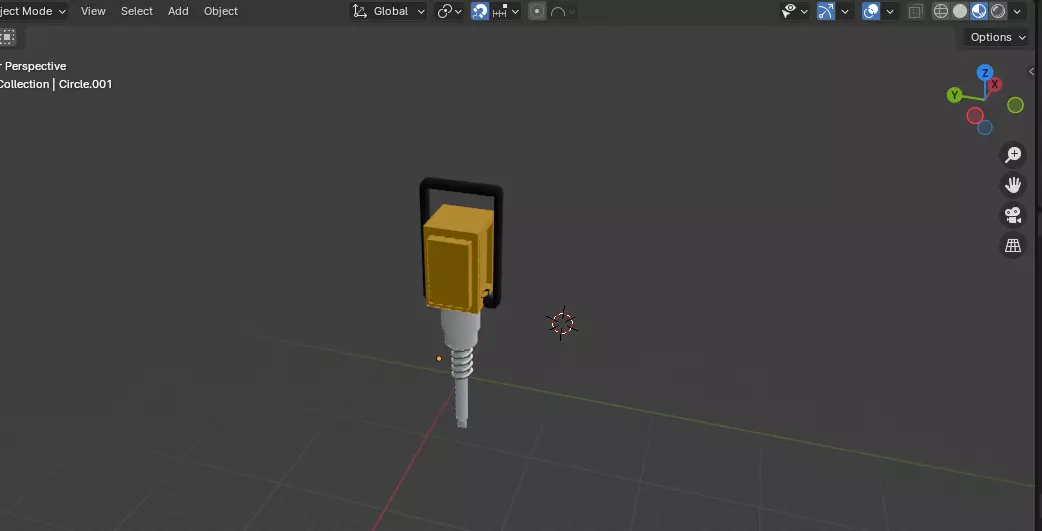Open the gizmos options dropdown arrow

pyautogui.click(x=845, y=11)
